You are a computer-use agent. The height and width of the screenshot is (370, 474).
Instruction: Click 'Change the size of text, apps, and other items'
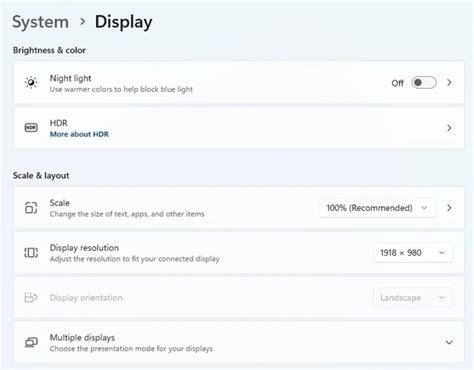pyautogui.click(x=127, y=214)
